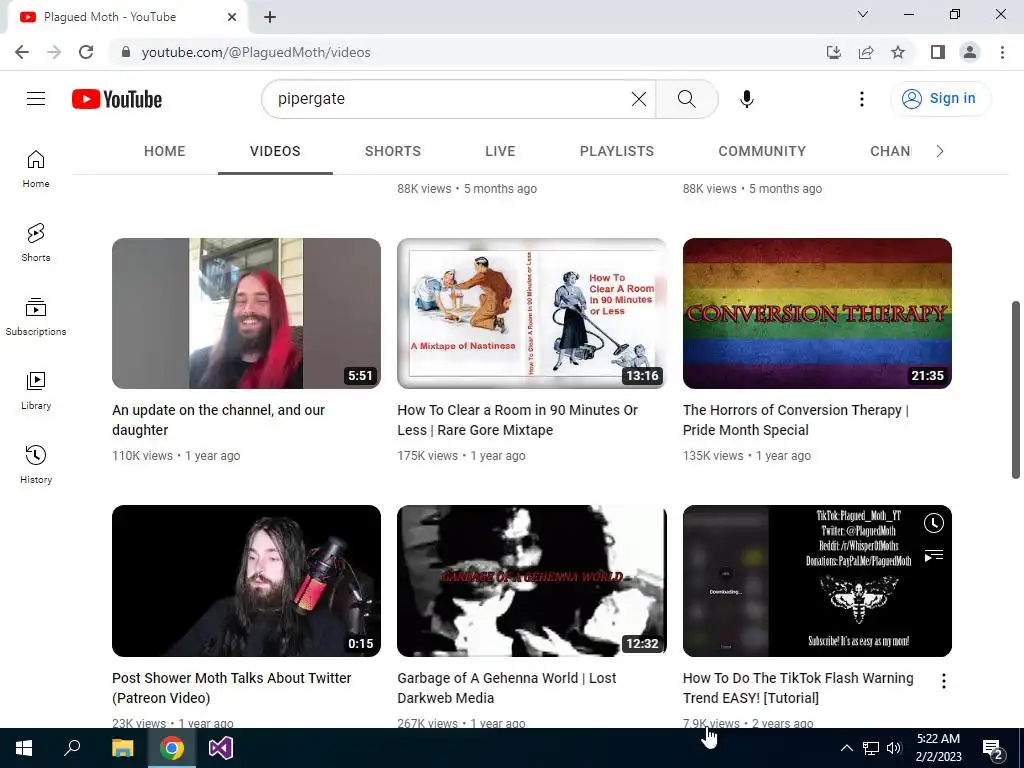
Task: Open a new browser tab
Action: coord(270,17)
